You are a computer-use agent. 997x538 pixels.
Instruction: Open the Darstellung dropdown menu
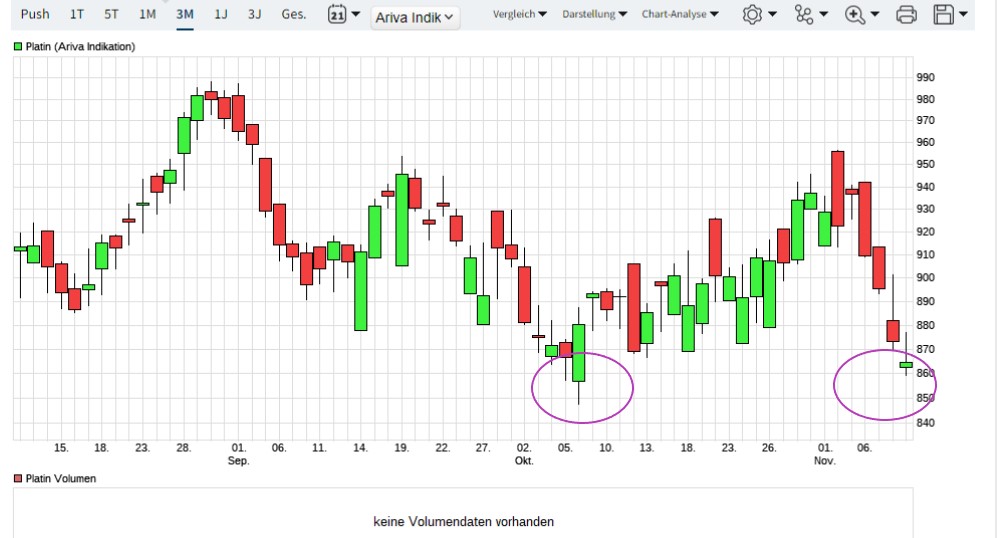[595, 14]
